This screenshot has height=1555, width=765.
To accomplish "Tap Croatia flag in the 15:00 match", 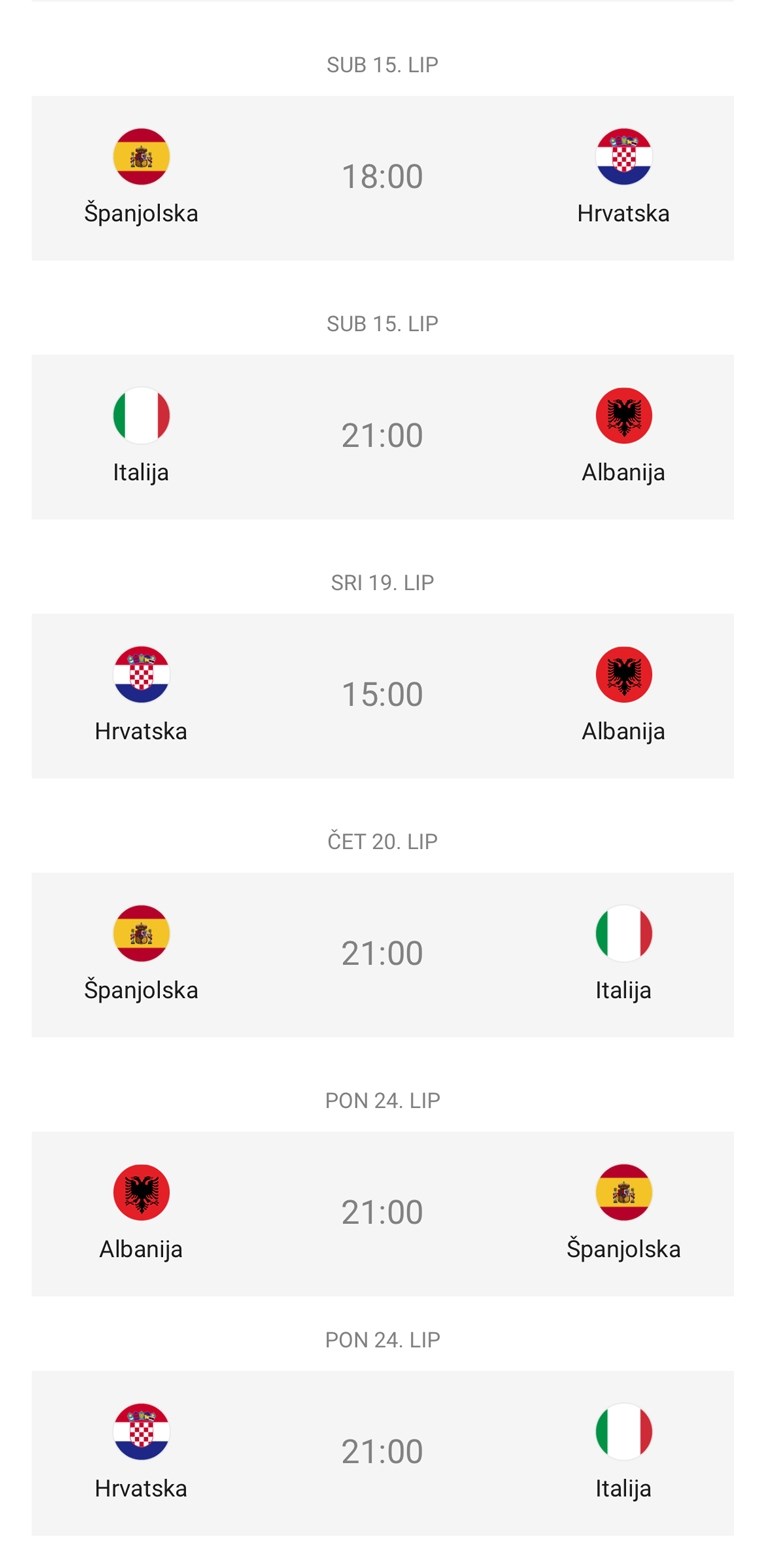I will pos(141,675).
